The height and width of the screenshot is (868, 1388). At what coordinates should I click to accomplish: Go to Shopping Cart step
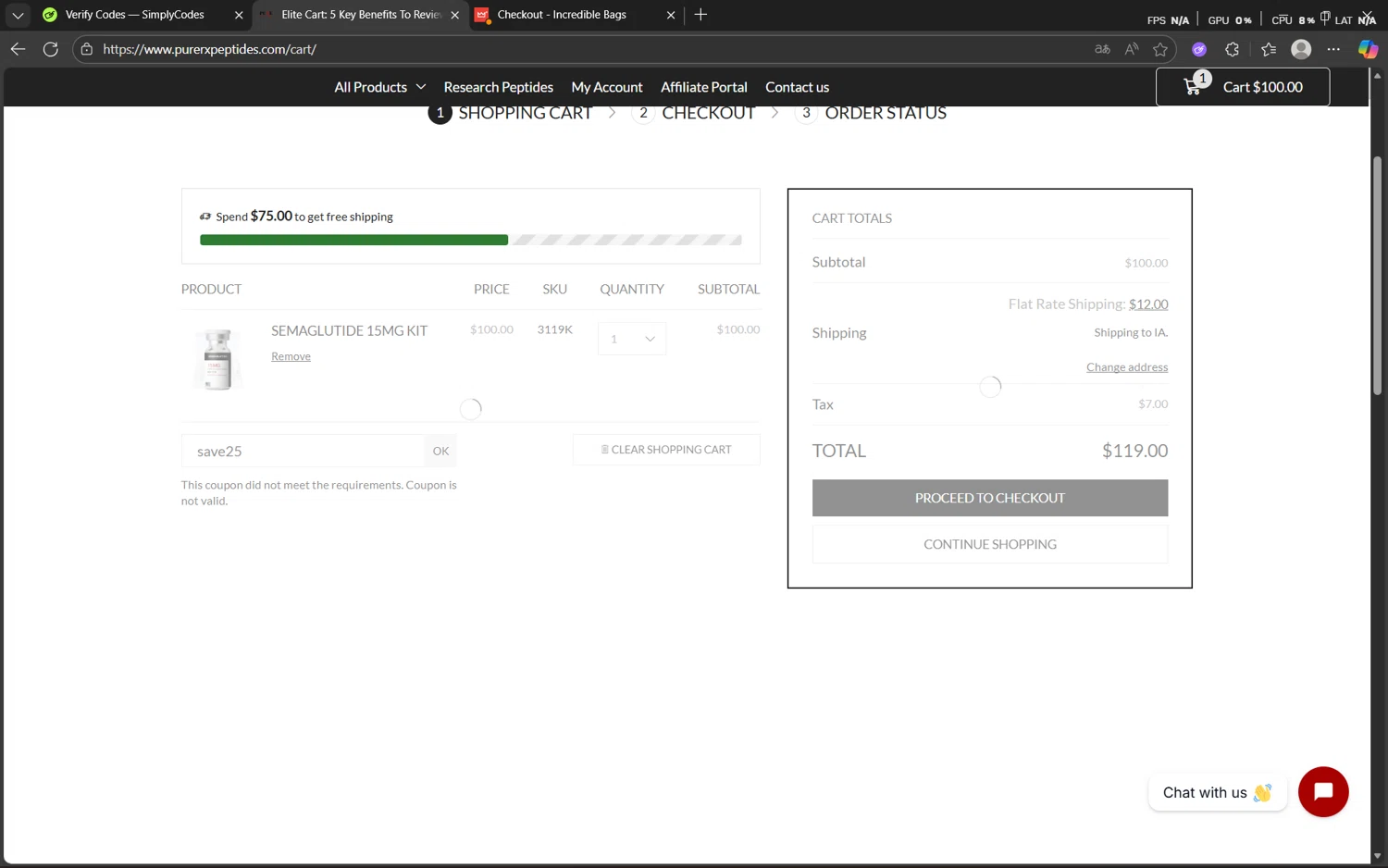coord(510,113)
